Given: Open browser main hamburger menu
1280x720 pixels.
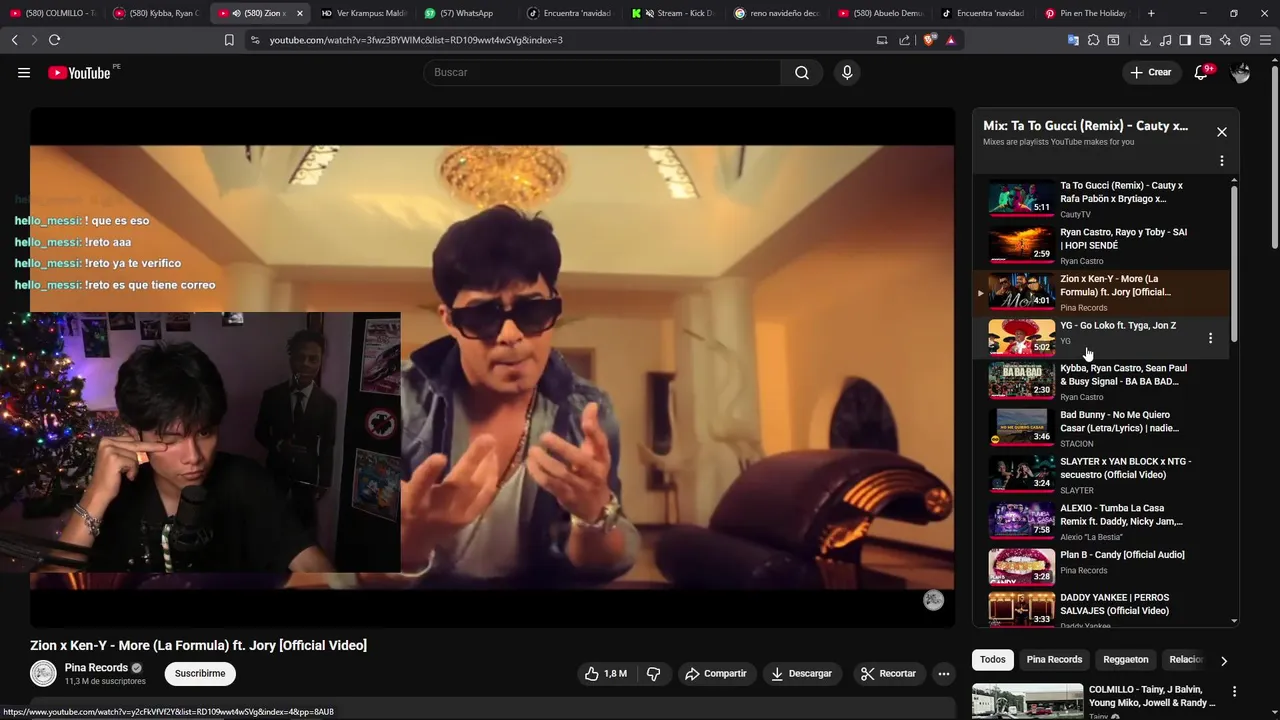Looking at the screenshot, I should coord(1266,40).
